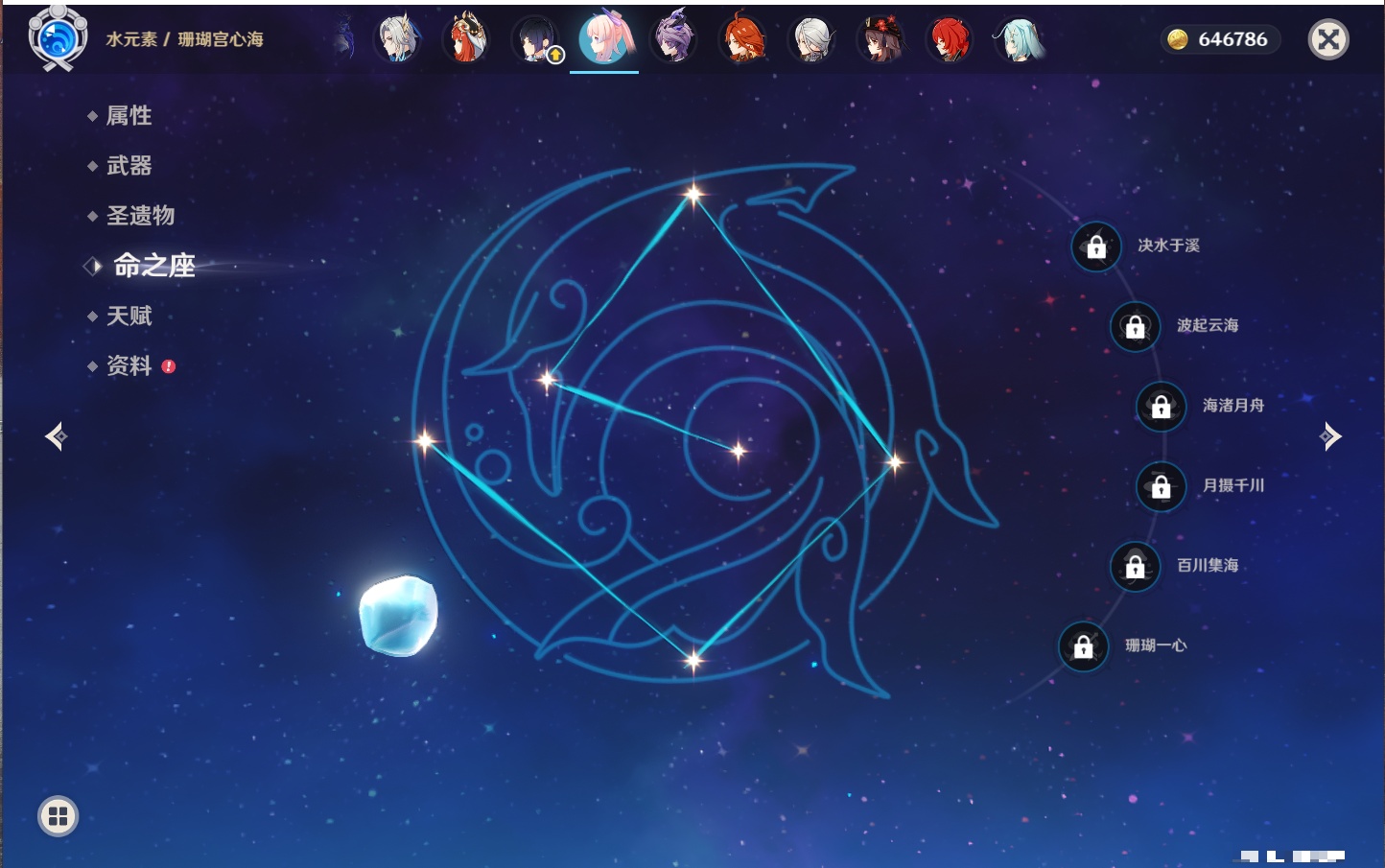Click the lock icon beside 决水于溪

1096,246
